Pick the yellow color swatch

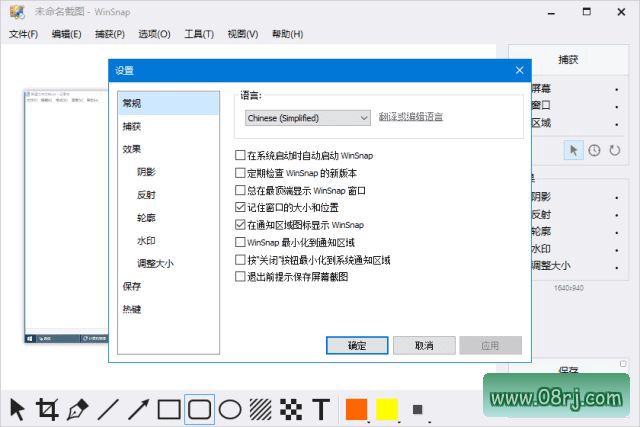tap(387, 409)
